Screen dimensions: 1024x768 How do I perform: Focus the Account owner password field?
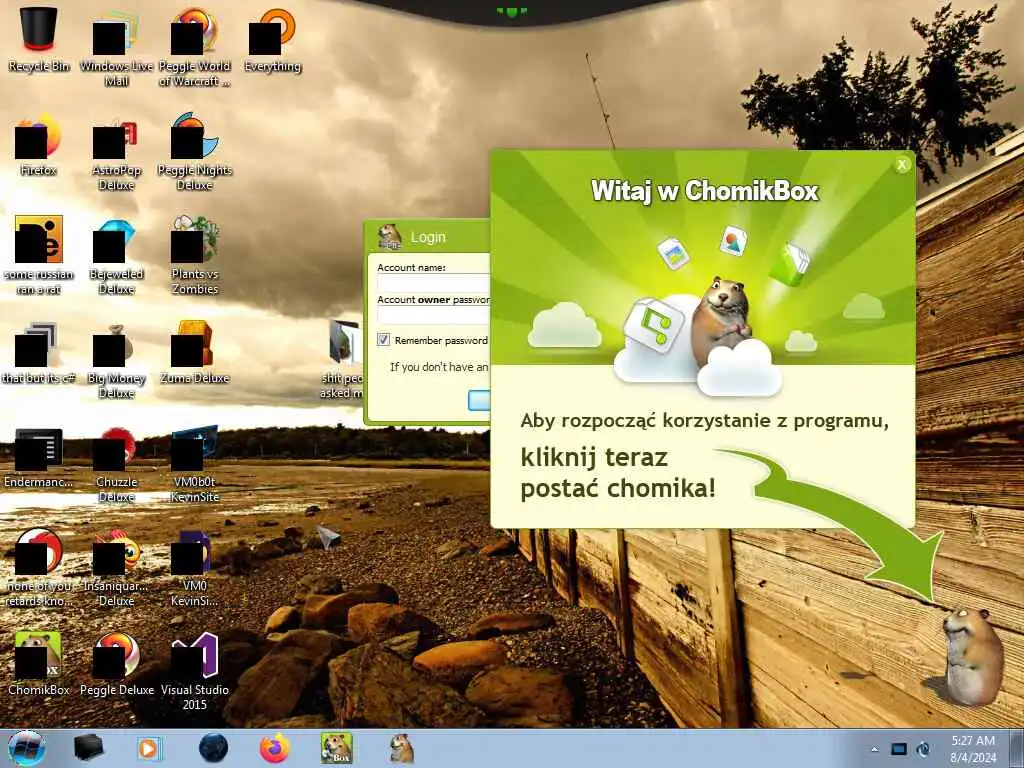click(434, 315)
